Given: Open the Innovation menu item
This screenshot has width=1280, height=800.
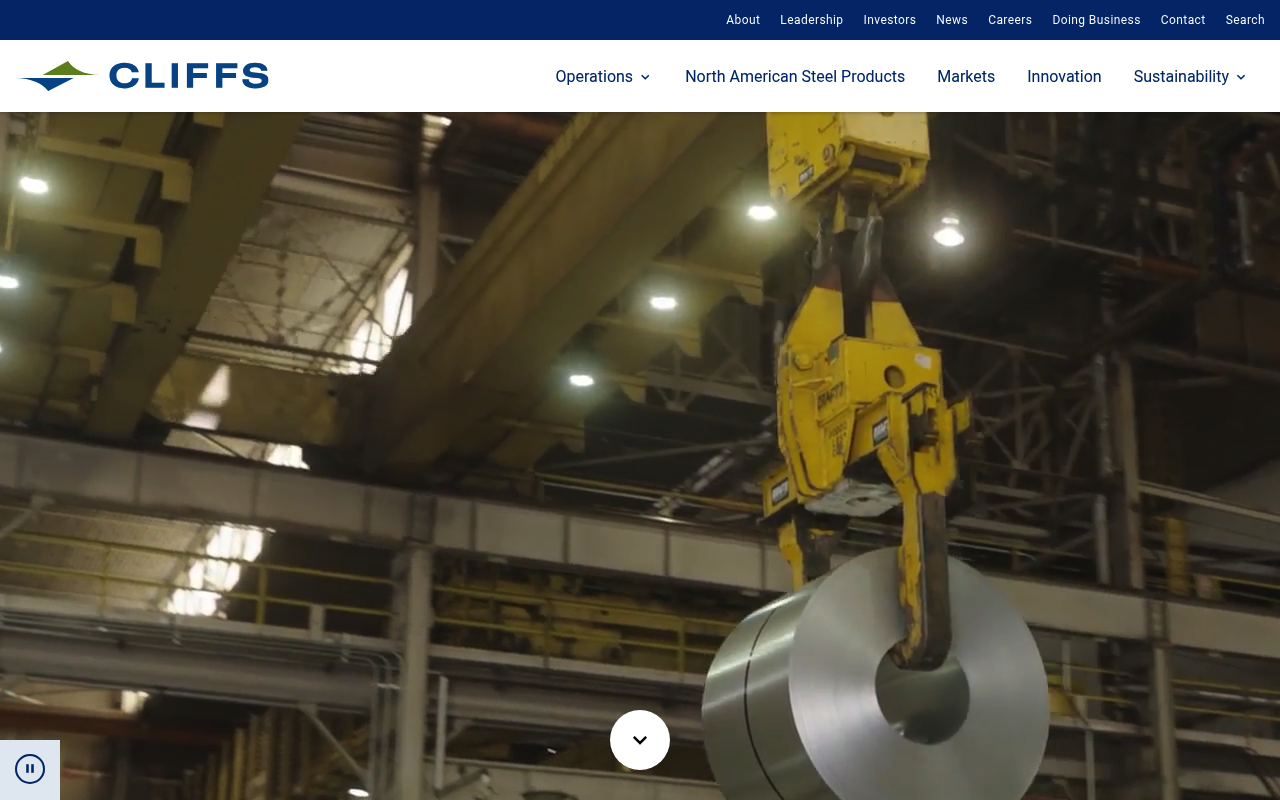Looking at the screenshot, I should click(x=1064, y=77).
